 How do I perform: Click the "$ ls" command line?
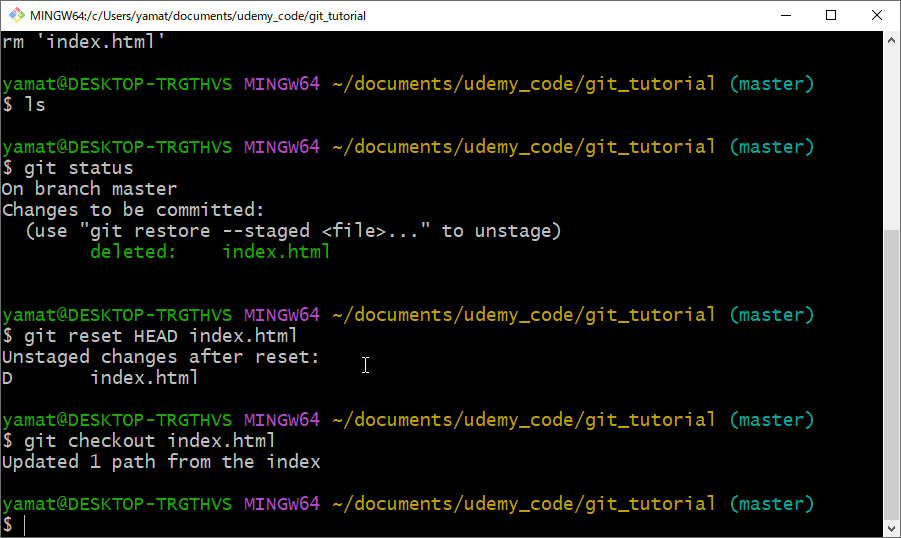[24, 105]
